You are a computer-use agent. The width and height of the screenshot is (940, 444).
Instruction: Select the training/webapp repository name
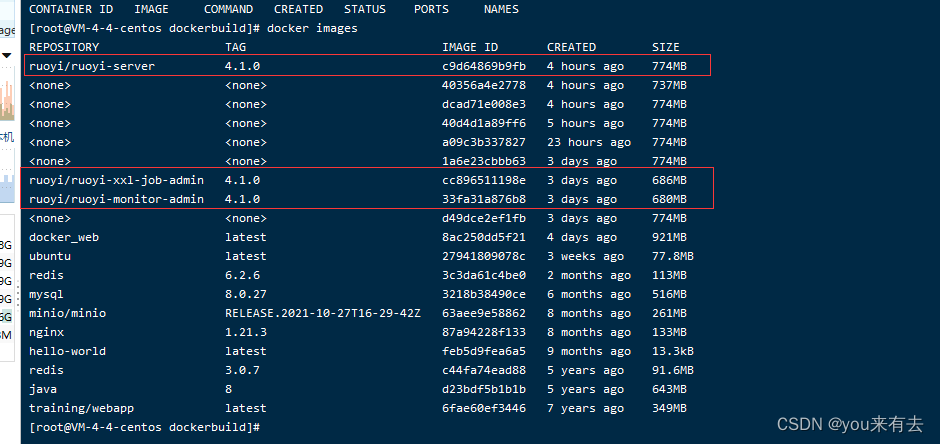[81, 408]
